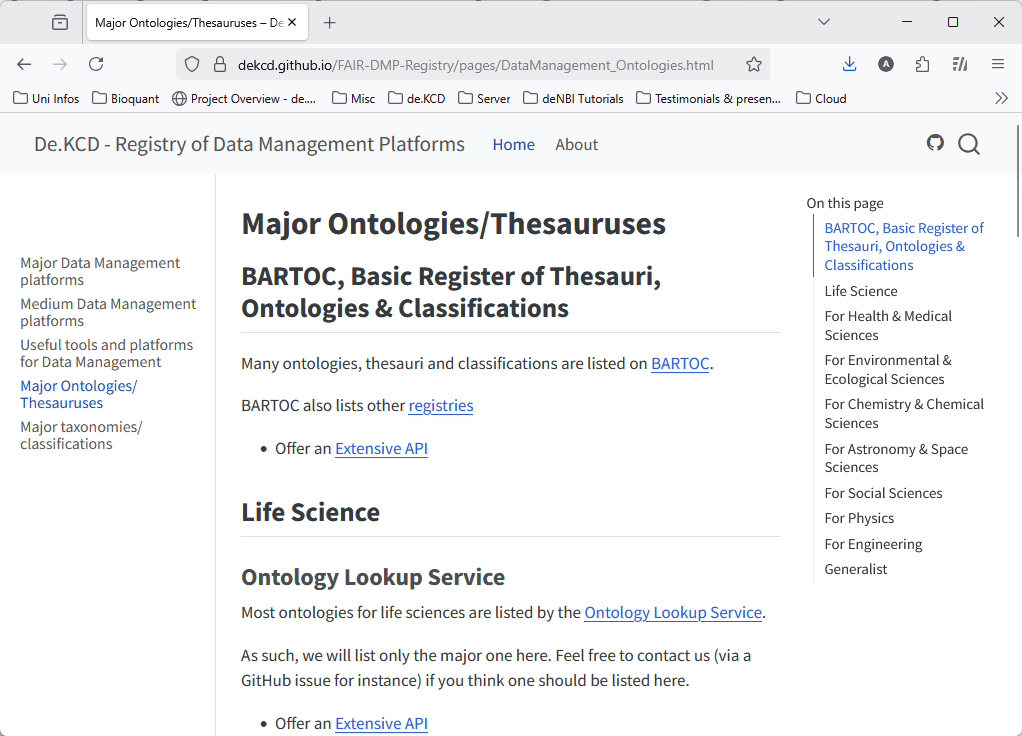Open the Ontology Lookup Service link
The width and height of the screenshot is (1022, 736).
672,612
